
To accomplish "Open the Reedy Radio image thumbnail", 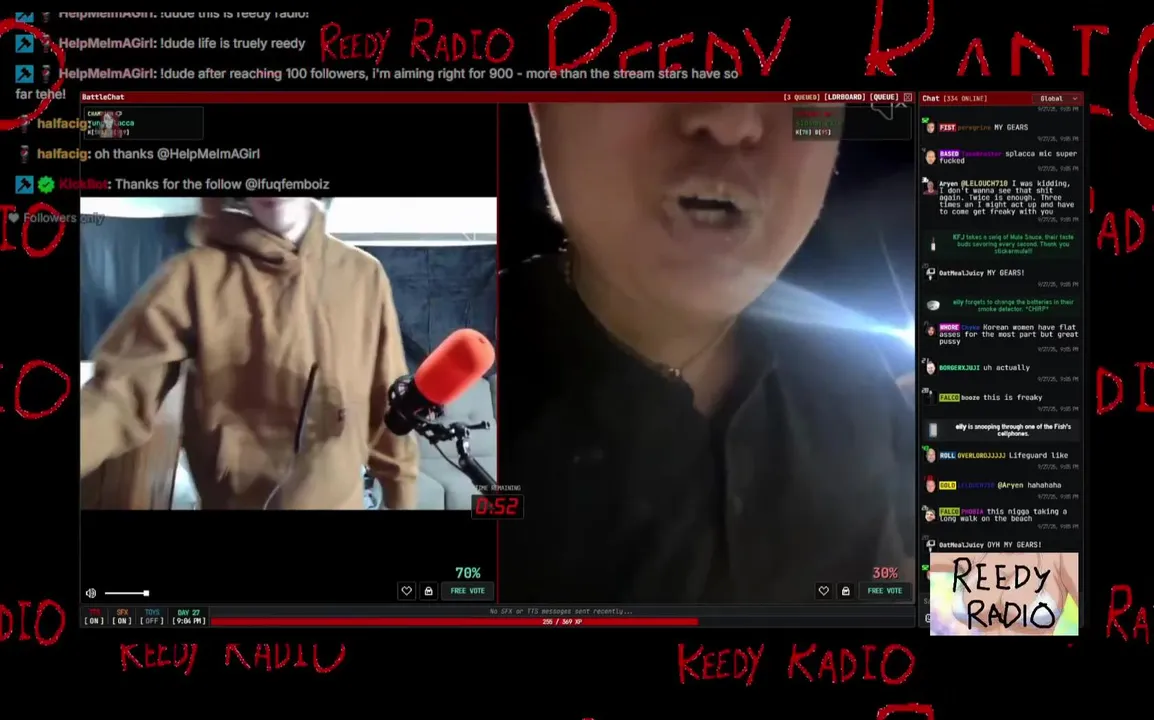I will (1004, 594).
